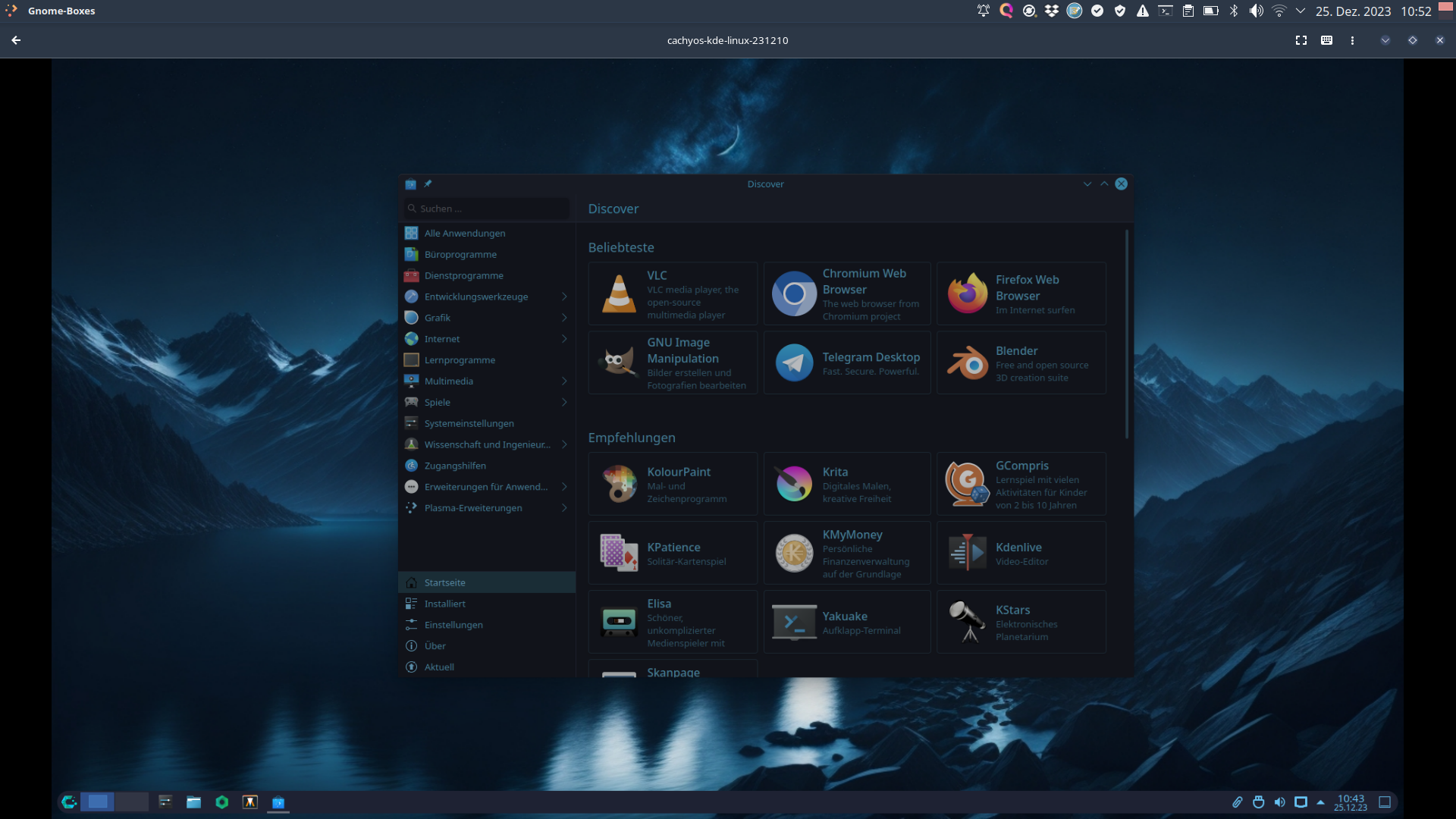Select the Blender application card
This screenshot has height=819, width=1456.
[x=1021, y=363]
